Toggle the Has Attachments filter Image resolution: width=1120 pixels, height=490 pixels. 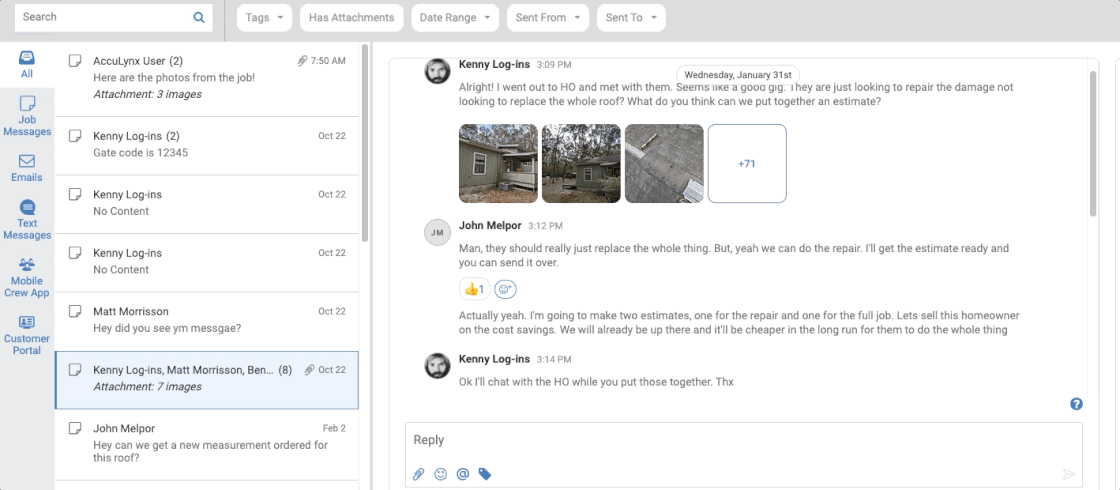pos(351,17)
